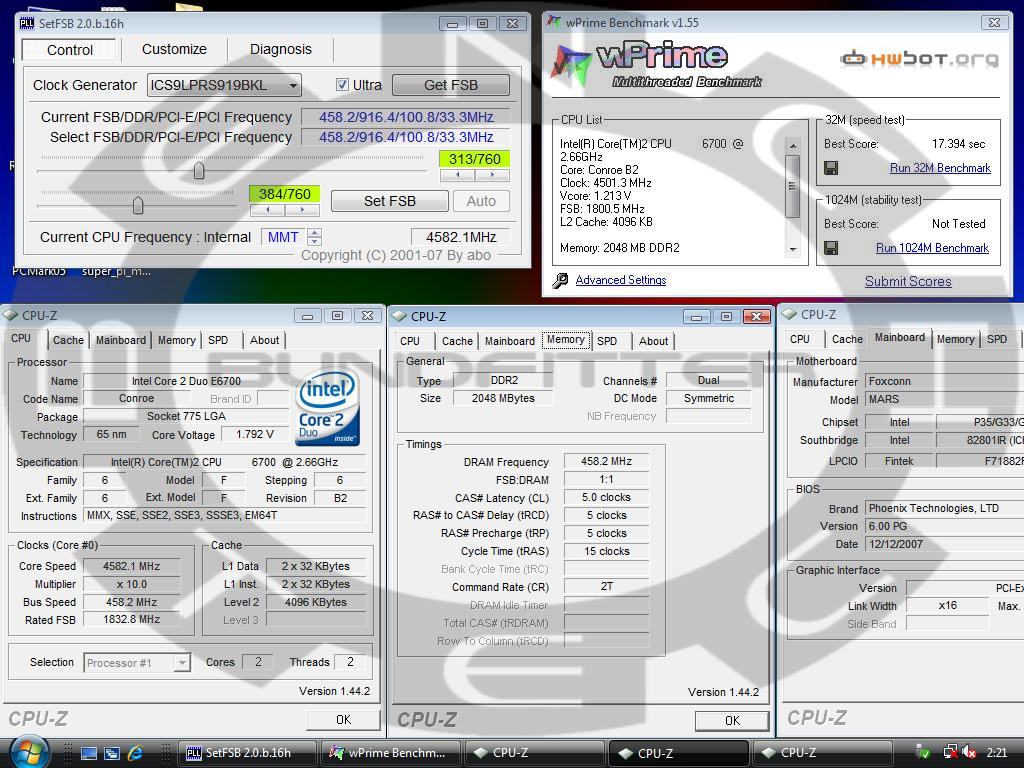
Task: Click the Set FSB button
Action: pyautogui.click(x=390, y=201)
